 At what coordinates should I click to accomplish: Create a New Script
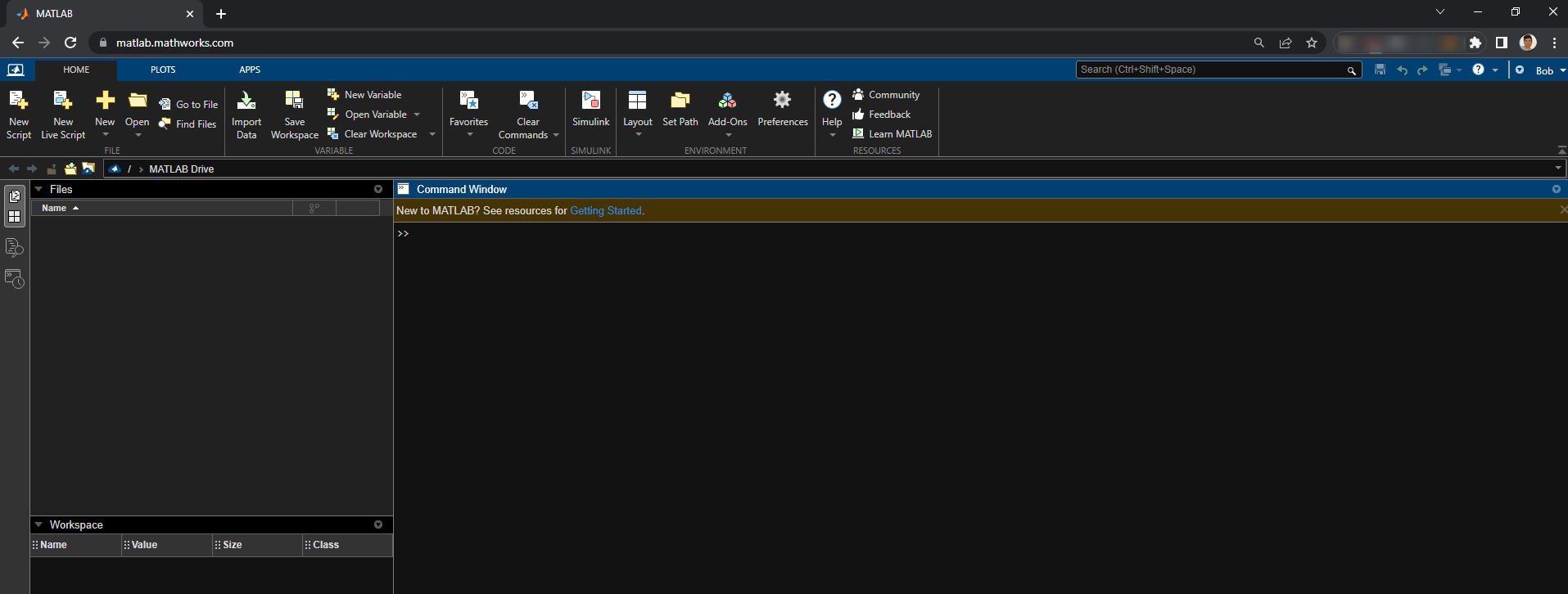pos(19,115)
